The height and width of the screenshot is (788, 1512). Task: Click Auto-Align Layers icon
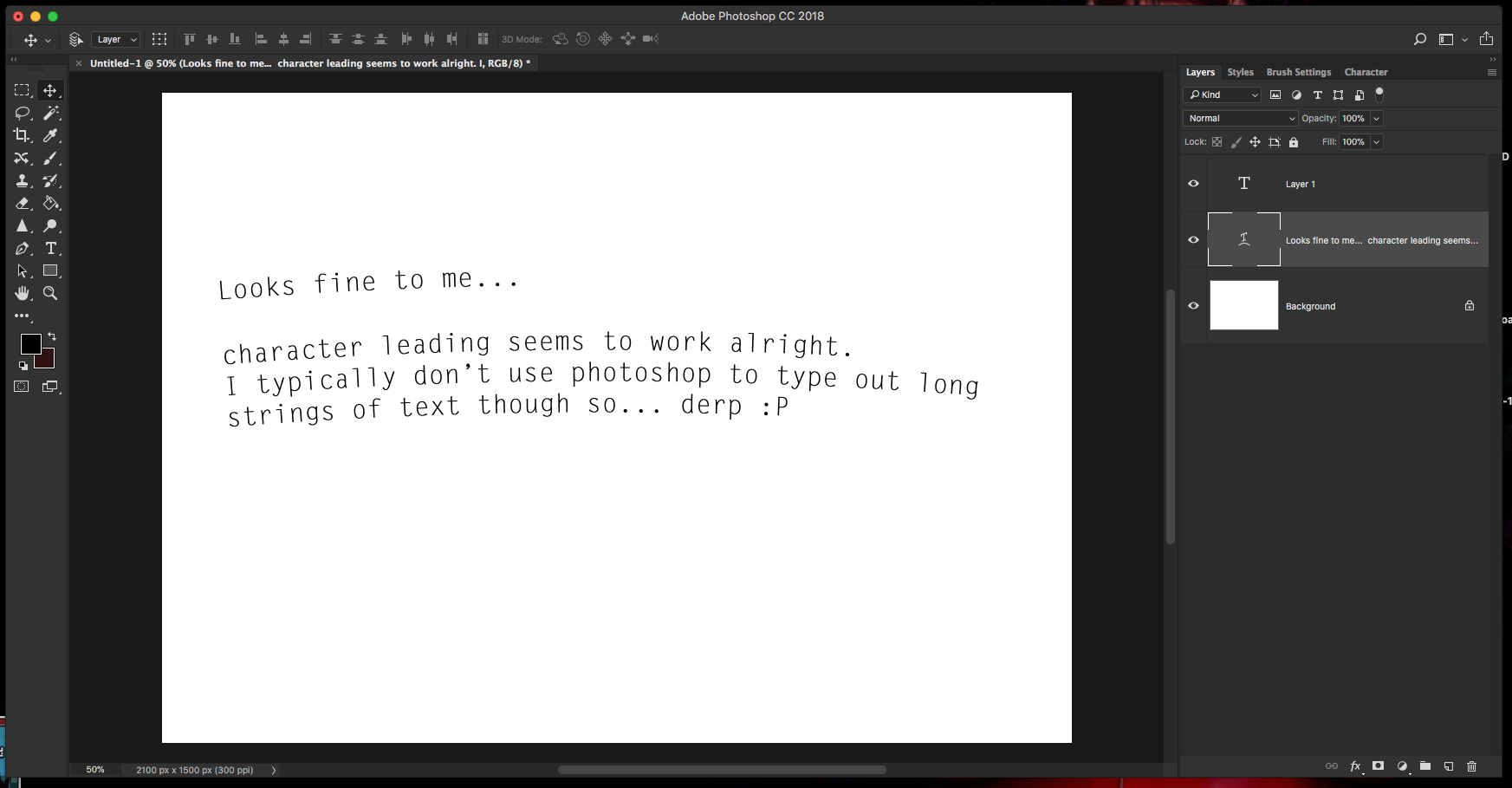483,39
